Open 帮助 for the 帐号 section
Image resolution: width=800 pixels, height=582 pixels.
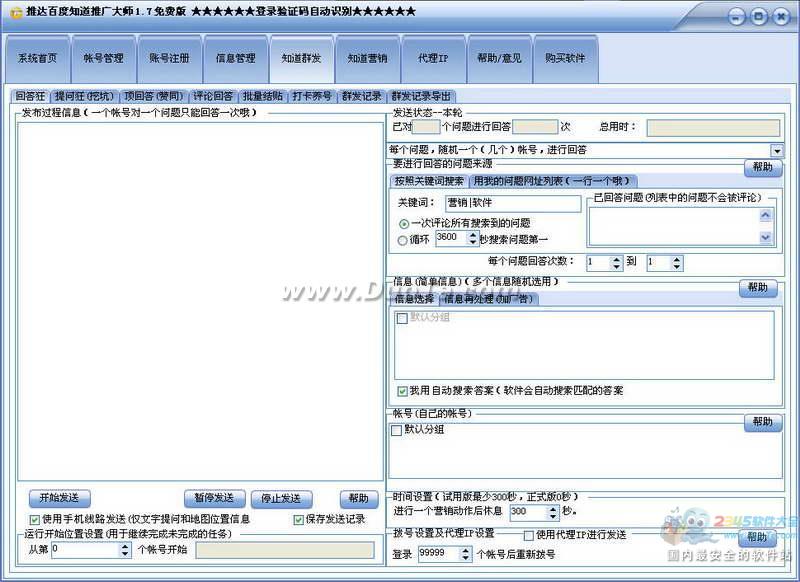pyautogui.click(x=763, y=422)
